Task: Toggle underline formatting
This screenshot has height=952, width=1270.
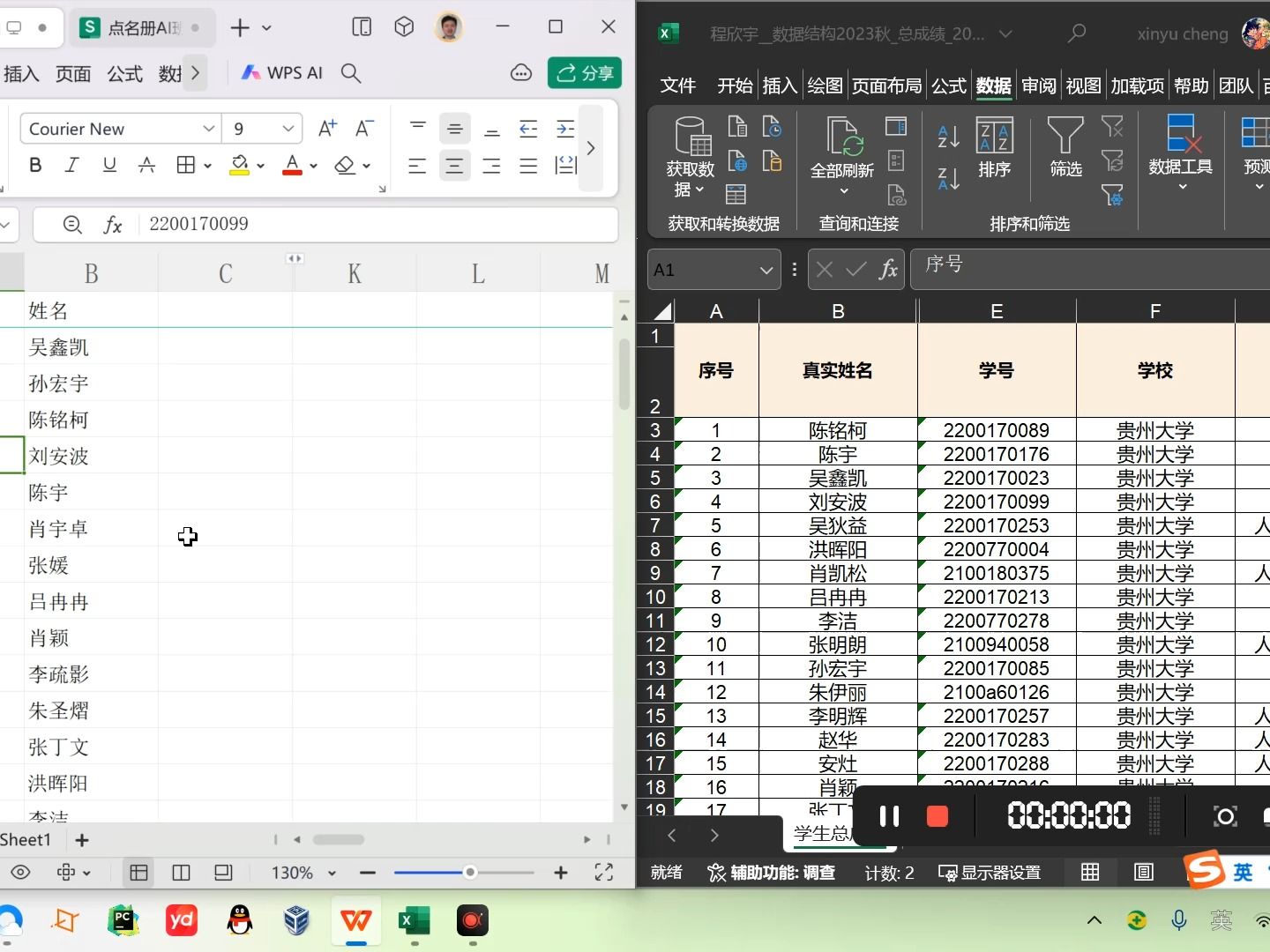Action: (x=109, y=165)
